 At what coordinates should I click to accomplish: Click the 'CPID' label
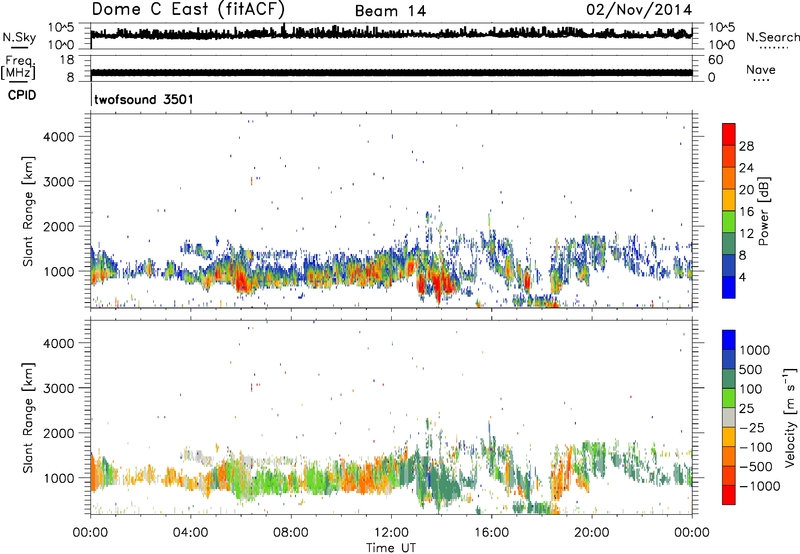pos(22,95)
